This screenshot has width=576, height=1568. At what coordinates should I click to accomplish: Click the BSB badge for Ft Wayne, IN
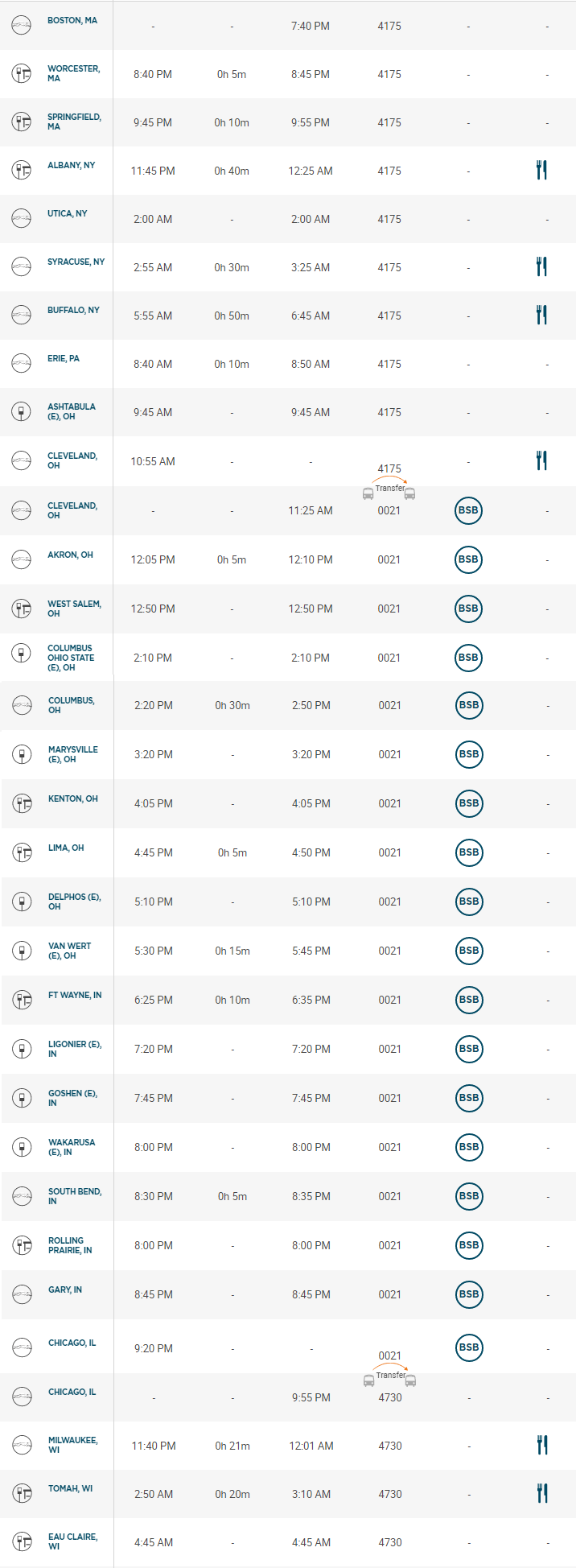469,1000
